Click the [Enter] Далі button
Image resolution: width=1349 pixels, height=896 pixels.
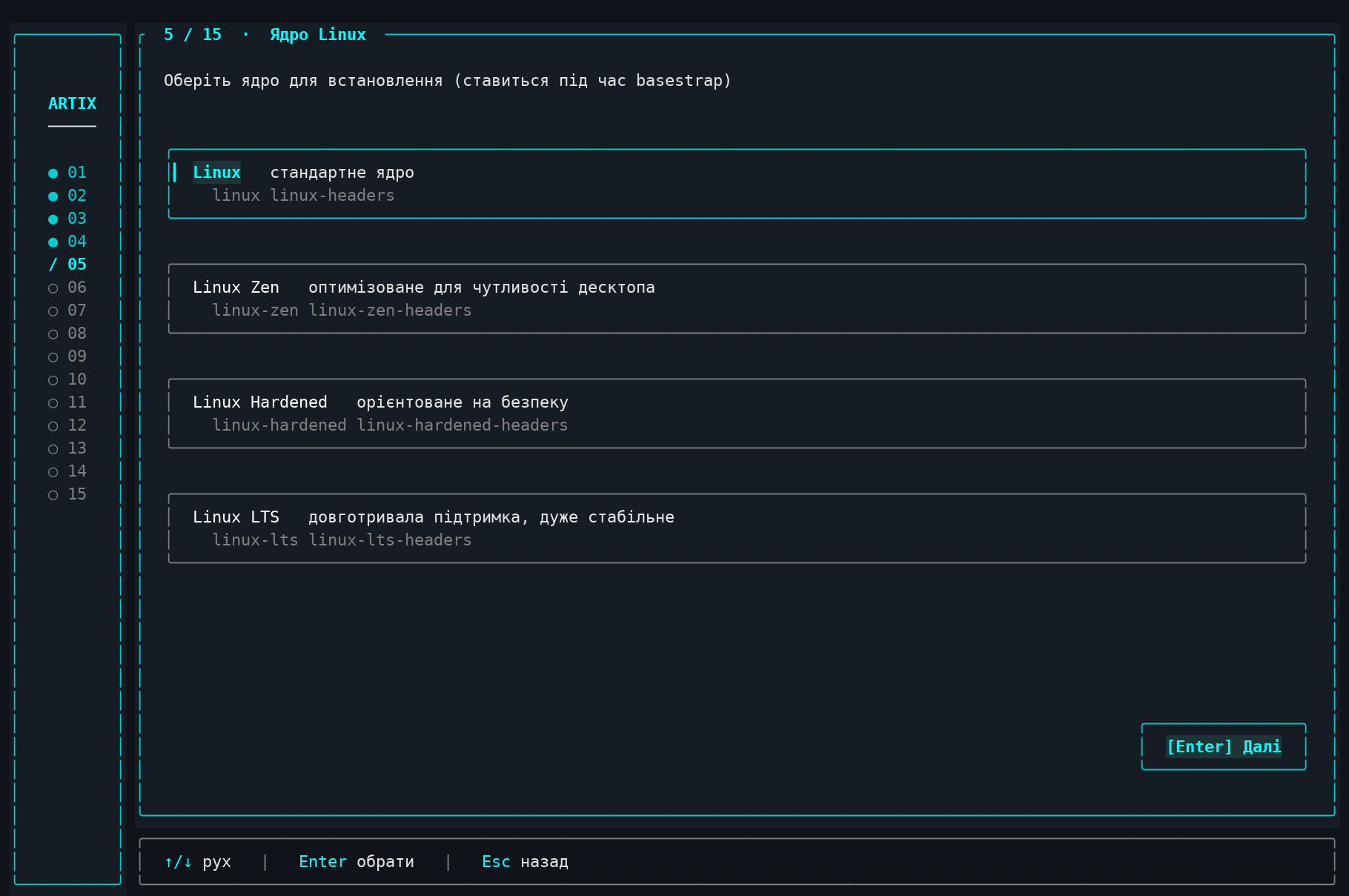pyautogui.click(x=1224, y=746)
